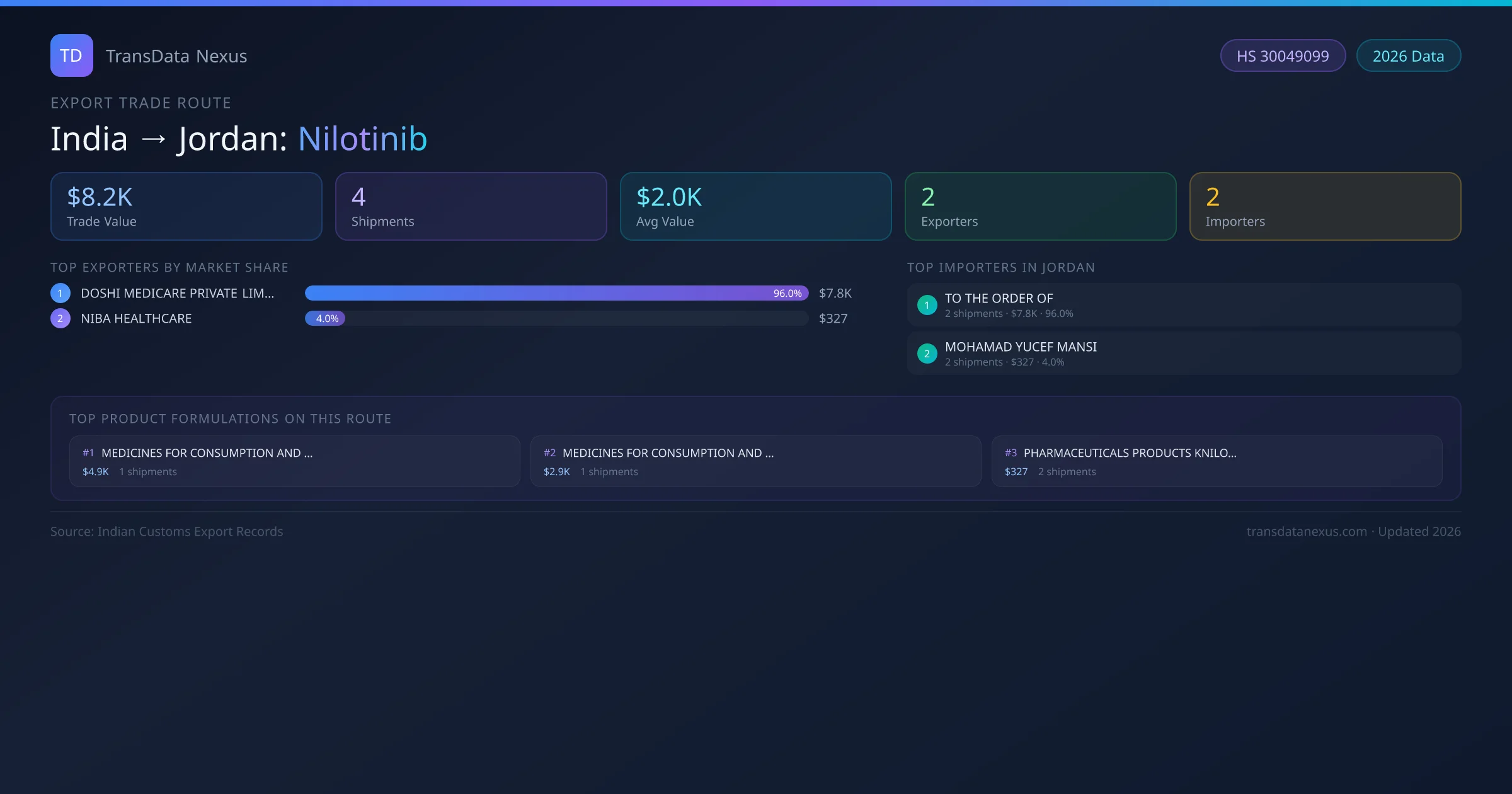The image size is (1512, 794).
Task: Click the TD logo icon
Action: click(x=71, y=55)
